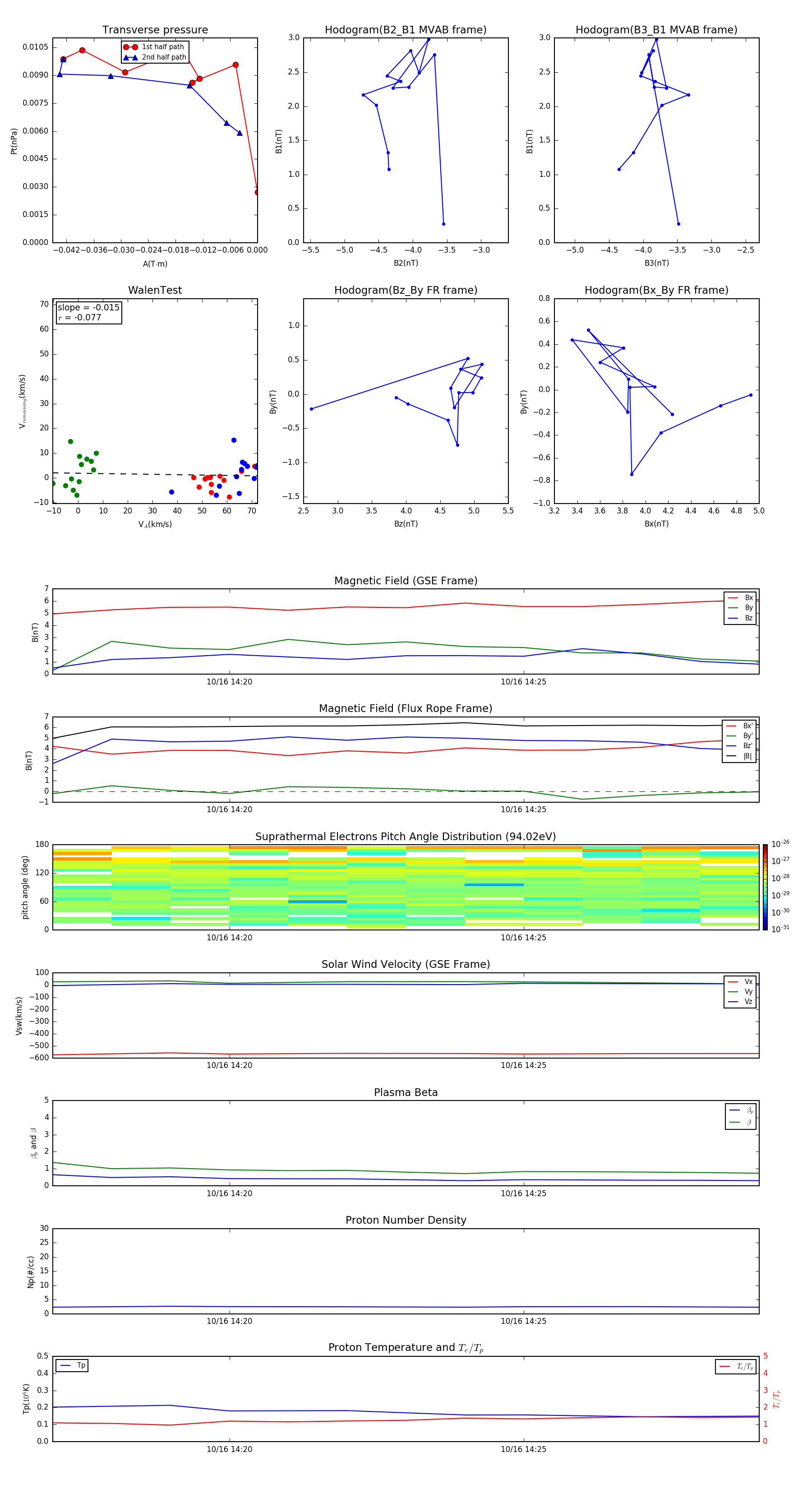Click the colorbar's "10^-31" bottom label
This screenshot has width=812, height=1489.
click(x=780, y=929)
